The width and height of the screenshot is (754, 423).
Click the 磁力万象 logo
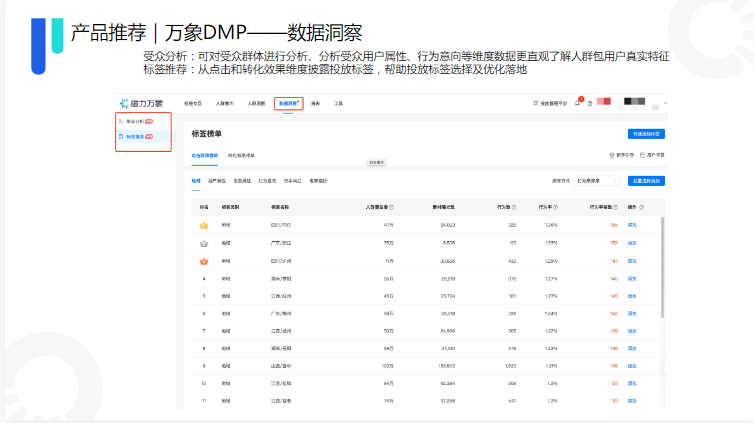click(141, 103)
